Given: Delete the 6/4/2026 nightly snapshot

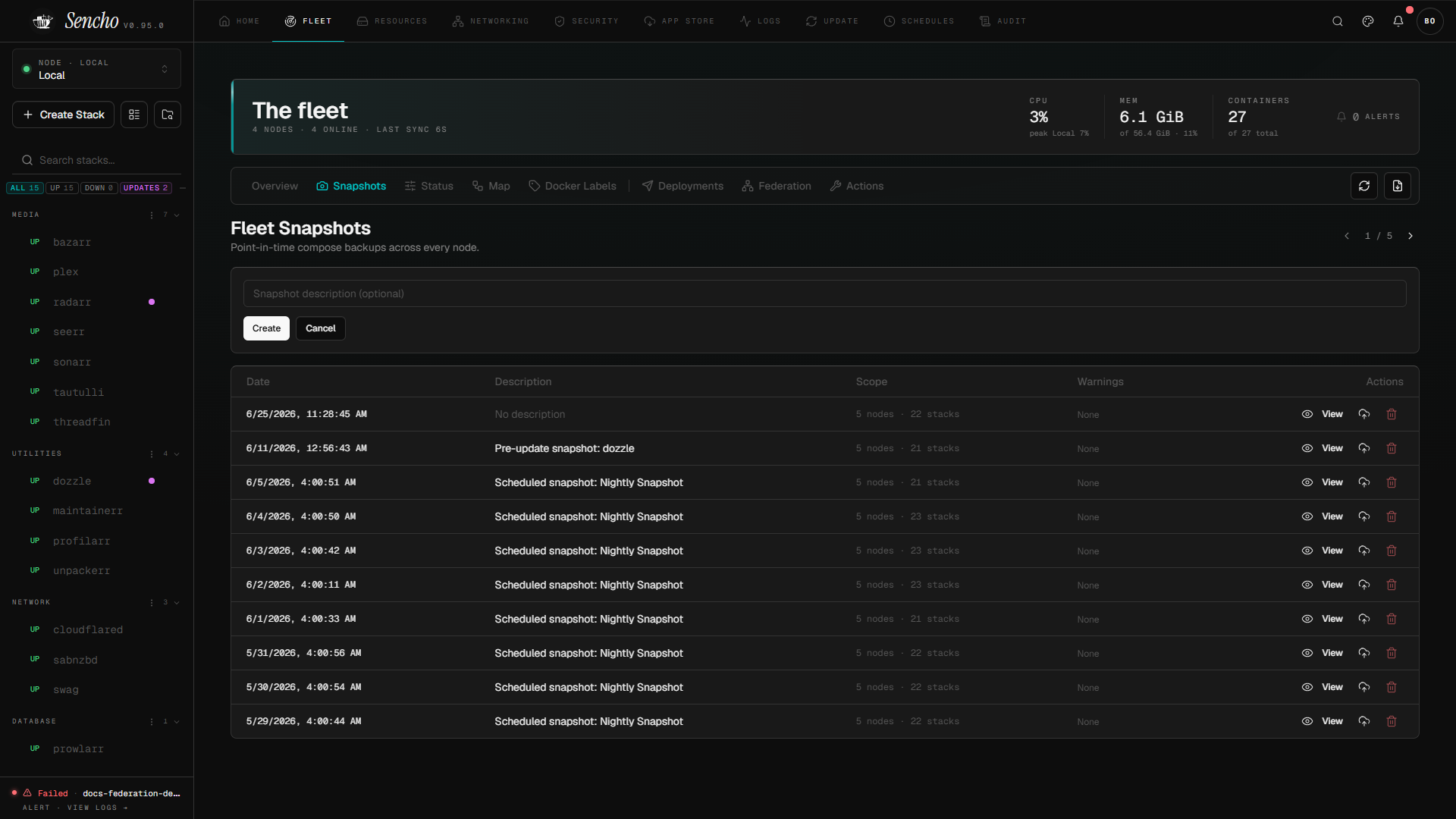Looking at the screenshot, I should pos(1392,516).
